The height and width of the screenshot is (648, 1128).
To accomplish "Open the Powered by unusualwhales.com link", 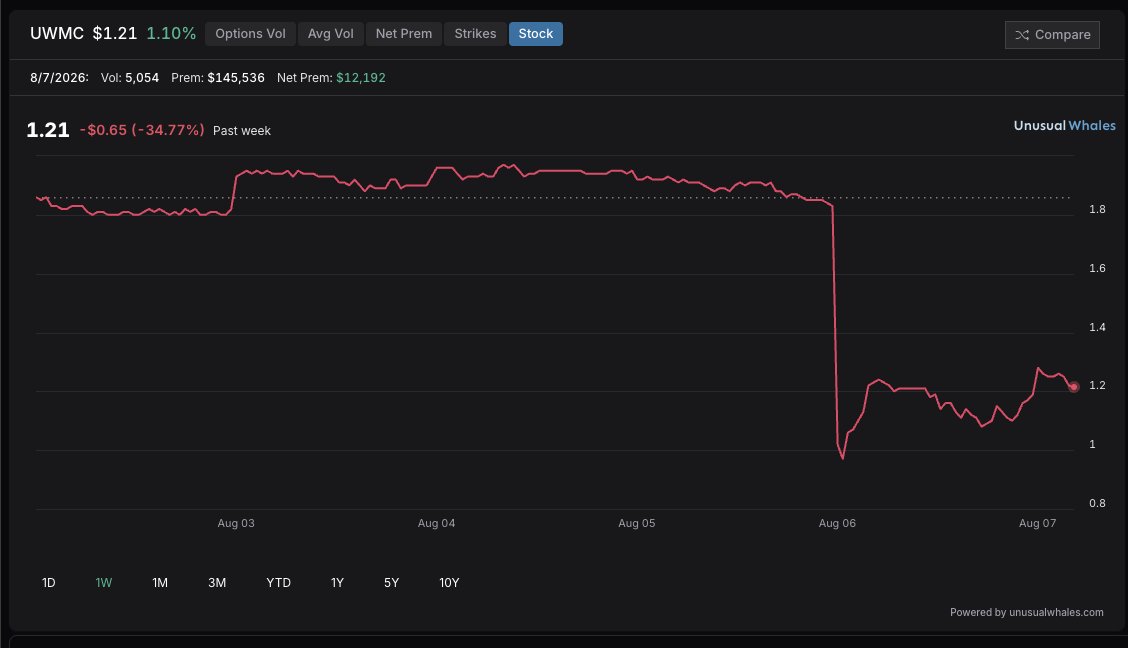I will tap(1027, 613).
